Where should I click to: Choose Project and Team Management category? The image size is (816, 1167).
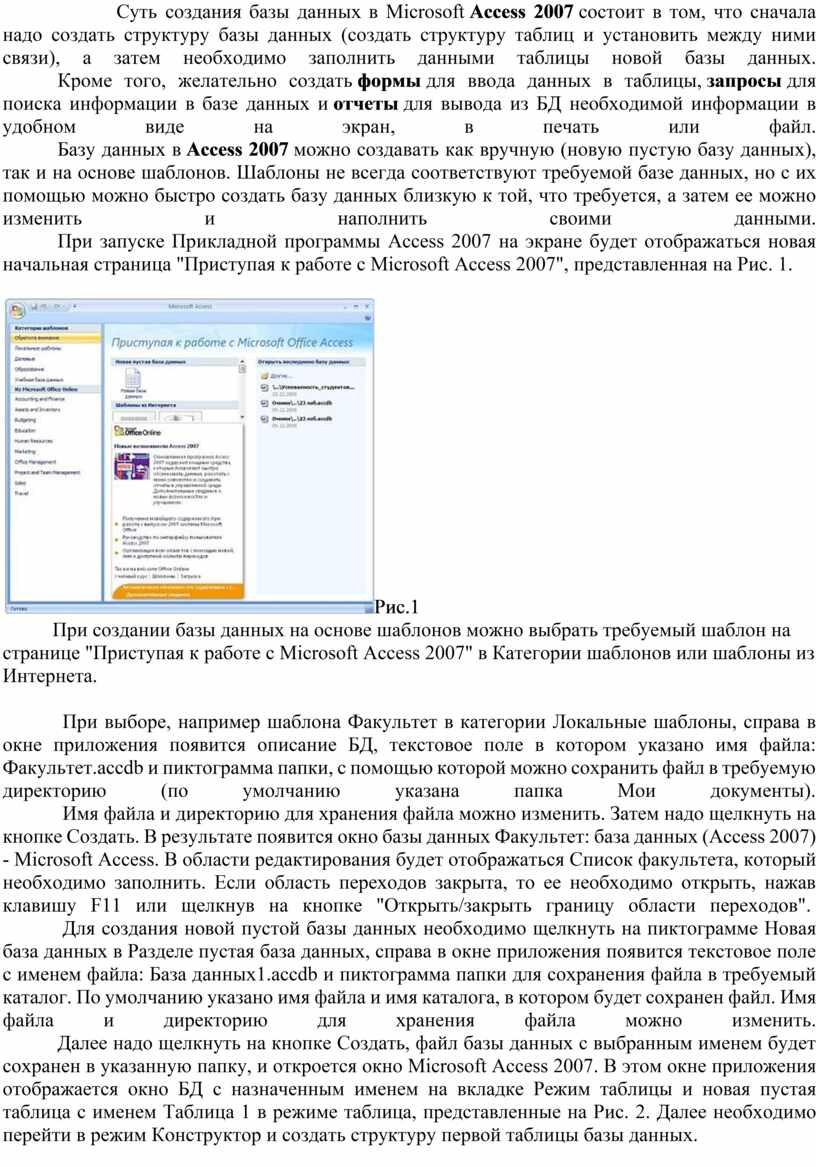point(48,472)
